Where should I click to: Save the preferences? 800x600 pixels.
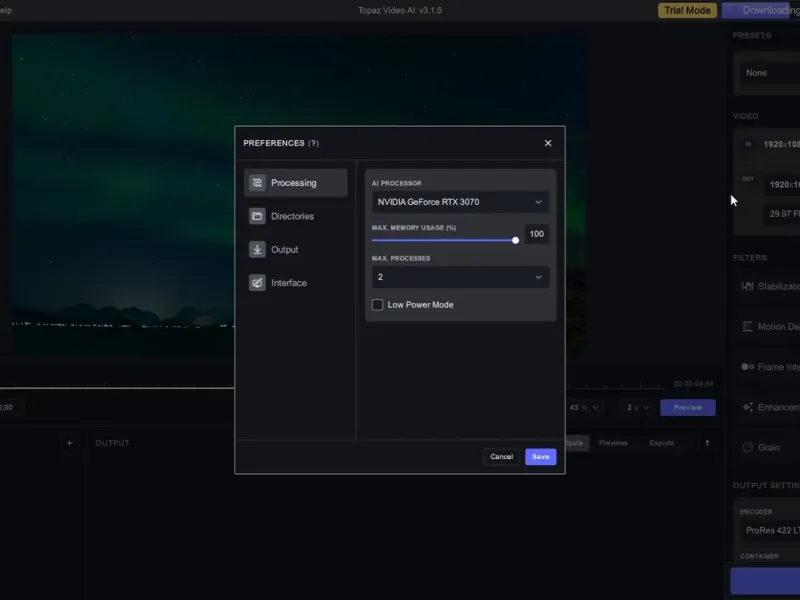(x=541, y=457)
